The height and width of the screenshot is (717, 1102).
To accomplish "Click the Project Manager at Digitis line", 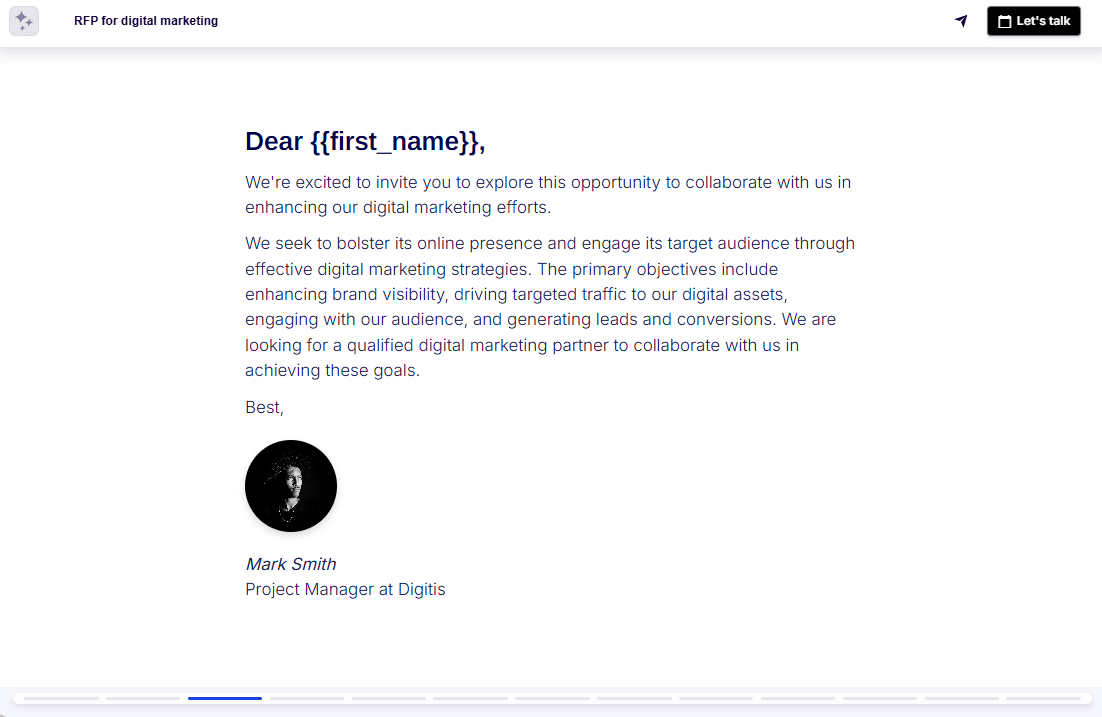I will click(345, 589).
